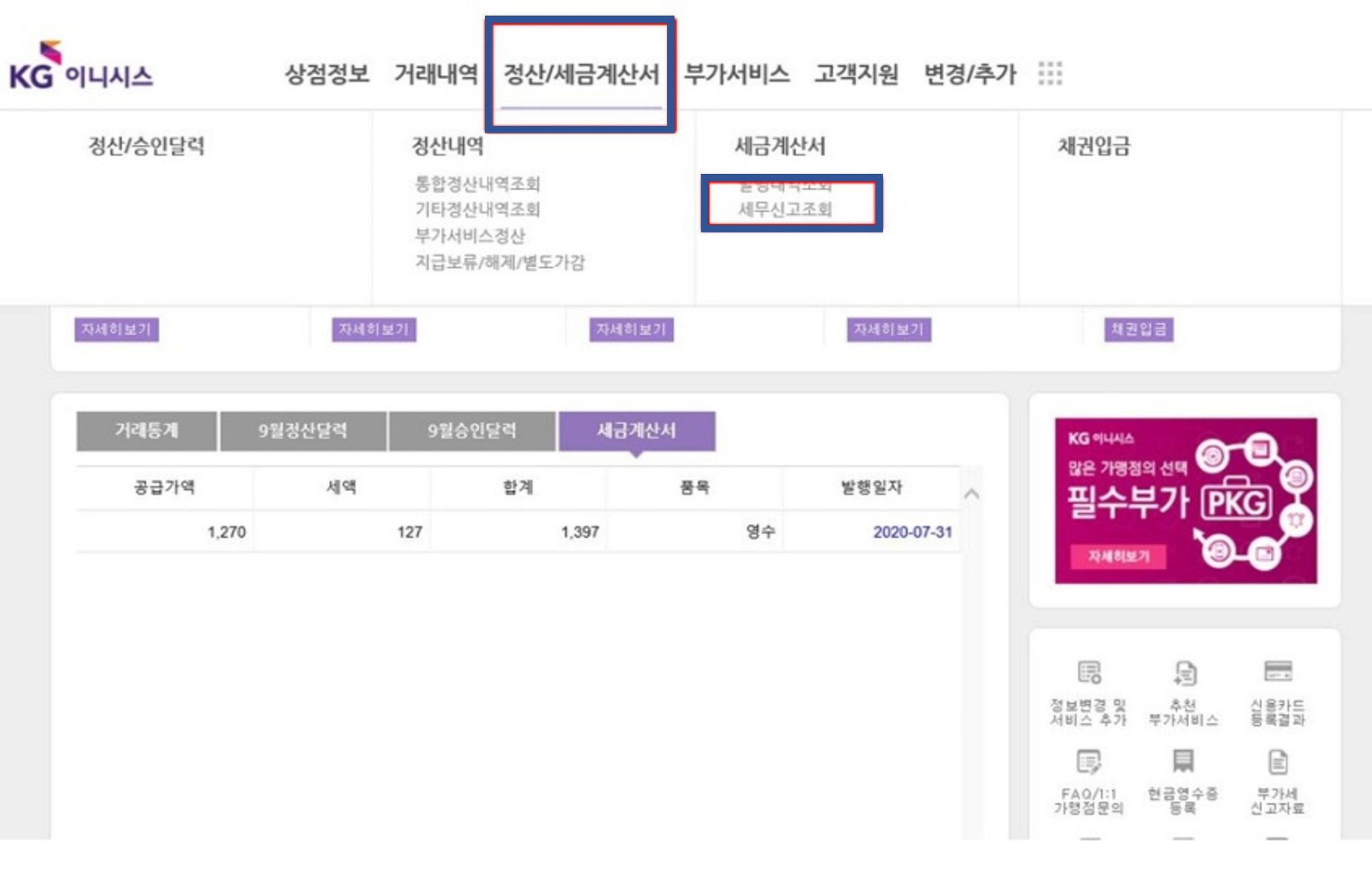Open the 정산/세금계산서 top menu

(x=581, y=74)
